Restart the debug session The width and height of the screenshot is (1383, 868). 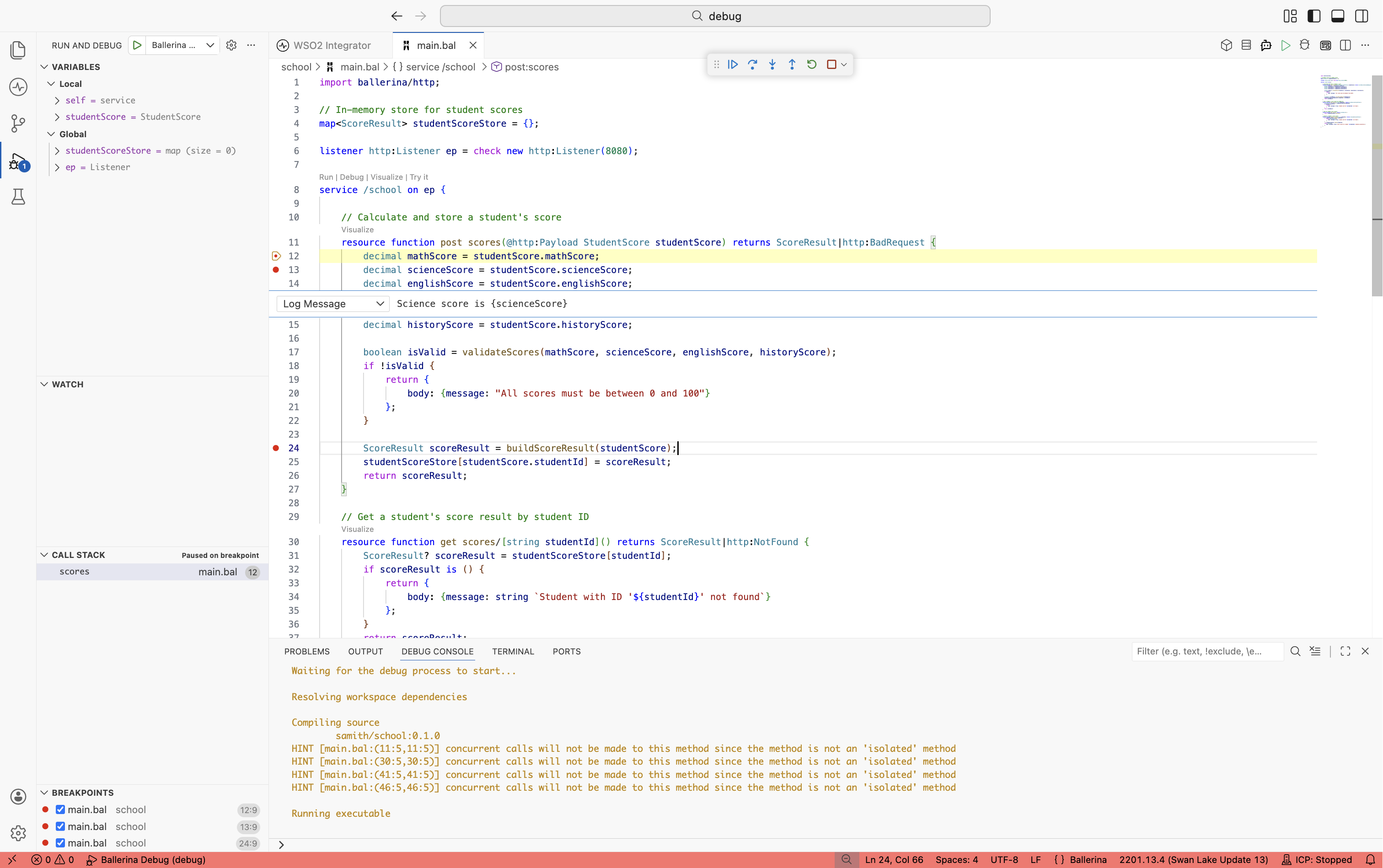click(811, 64)
